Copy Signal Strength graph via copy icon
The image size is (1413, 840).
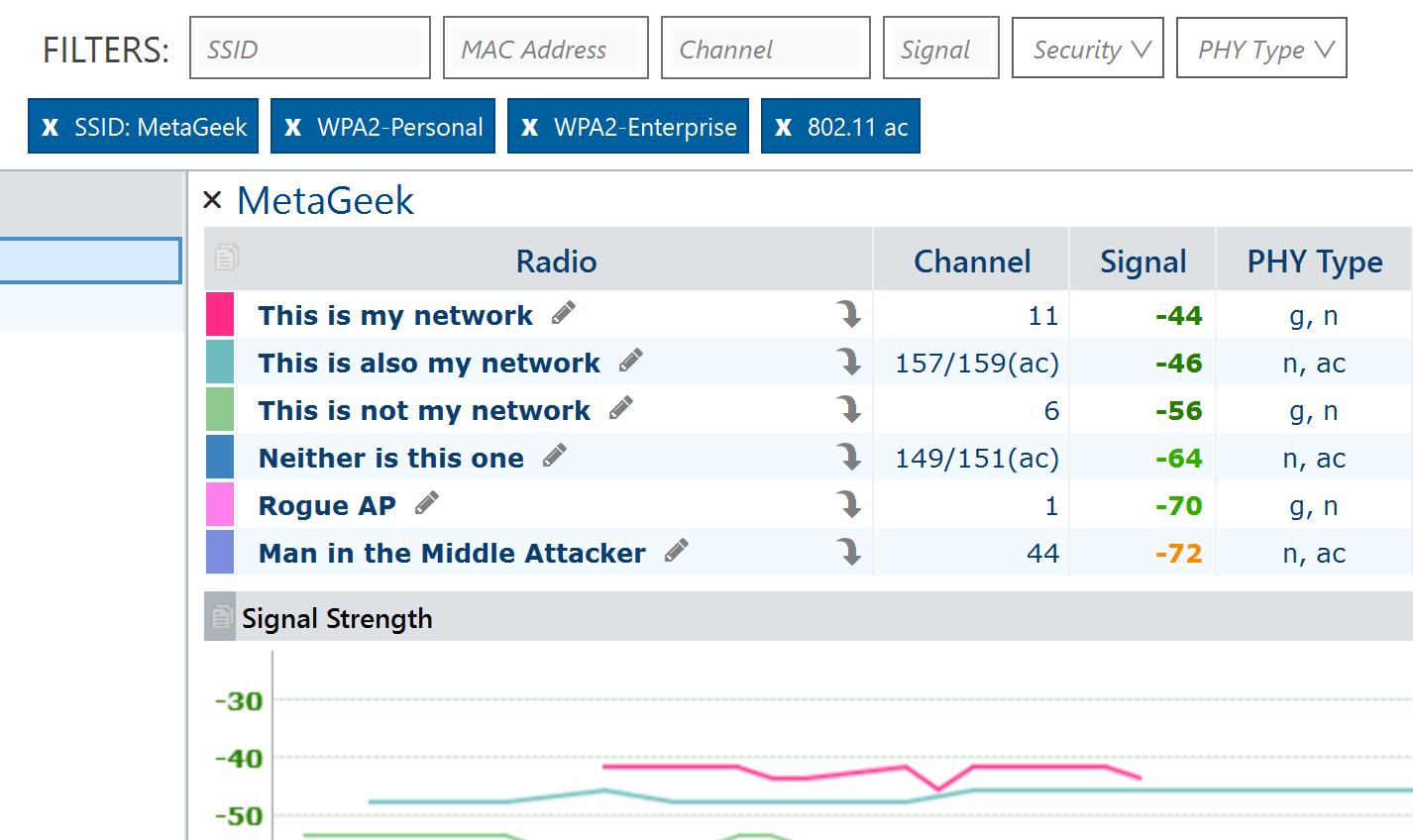[x=221, y=618]
